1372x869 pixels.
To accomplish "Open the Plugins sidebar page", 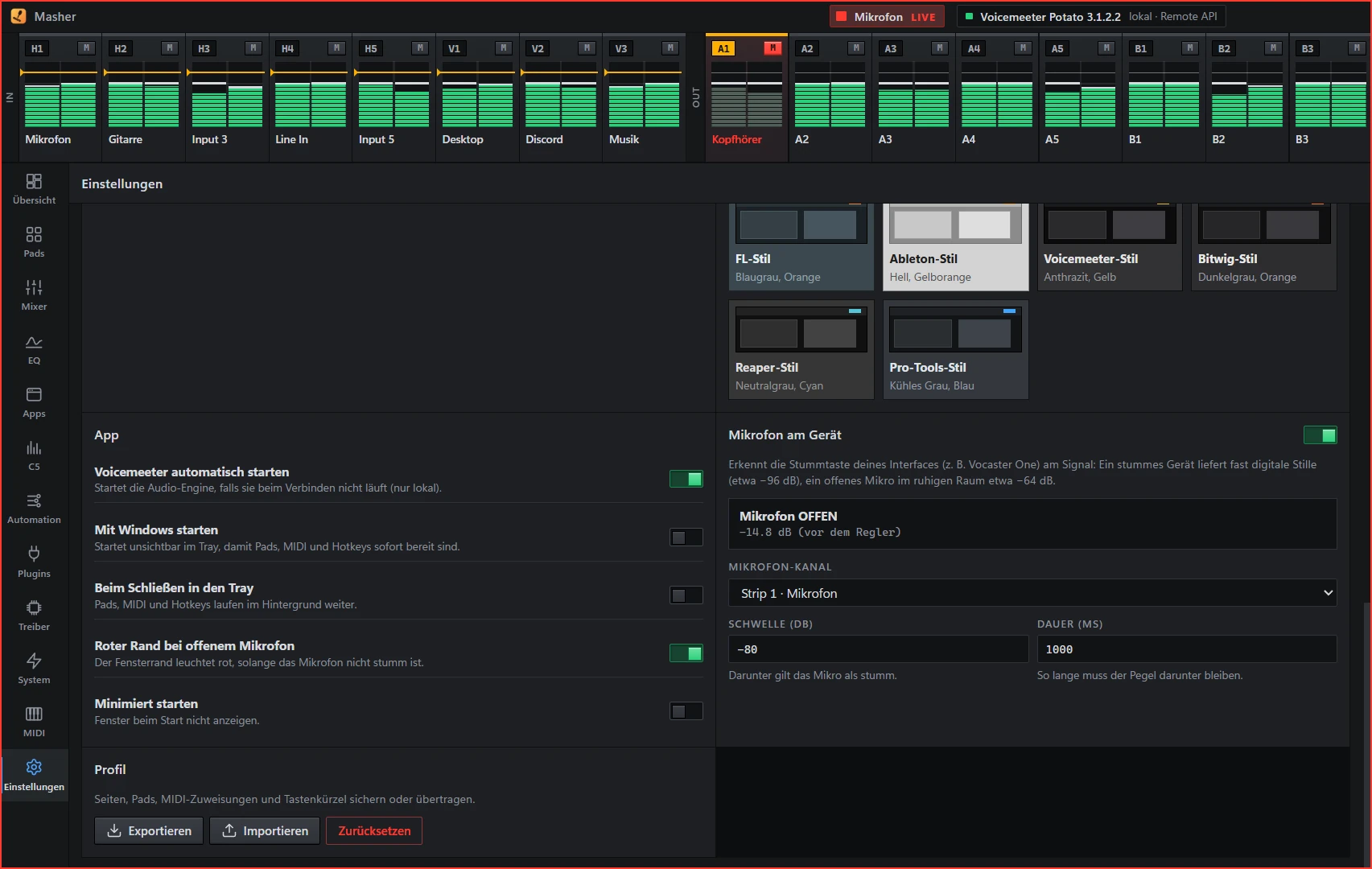I will click(x=34, y=562).
